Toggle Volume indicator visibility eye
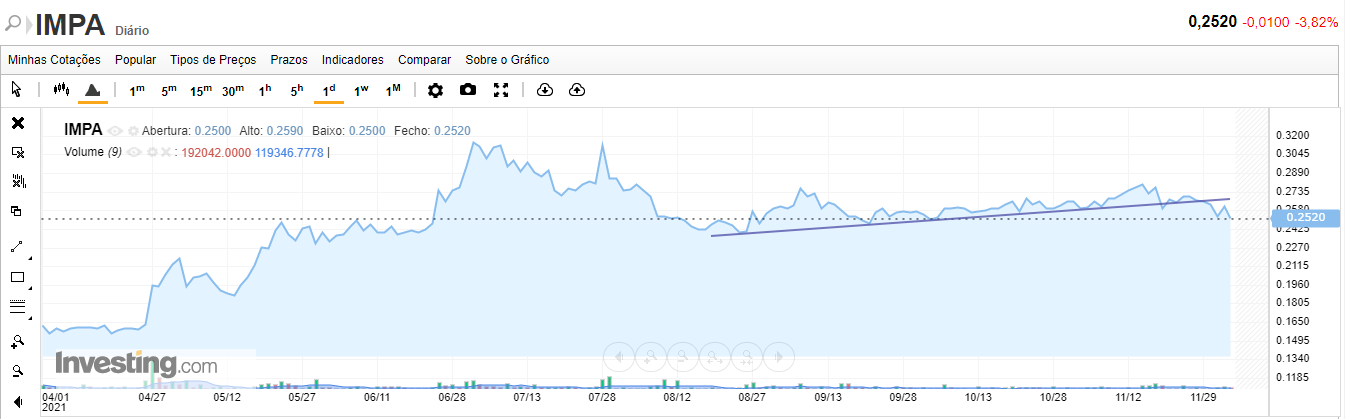The width and height of the screenshot is (1345, 419). (x=135, y=152)
